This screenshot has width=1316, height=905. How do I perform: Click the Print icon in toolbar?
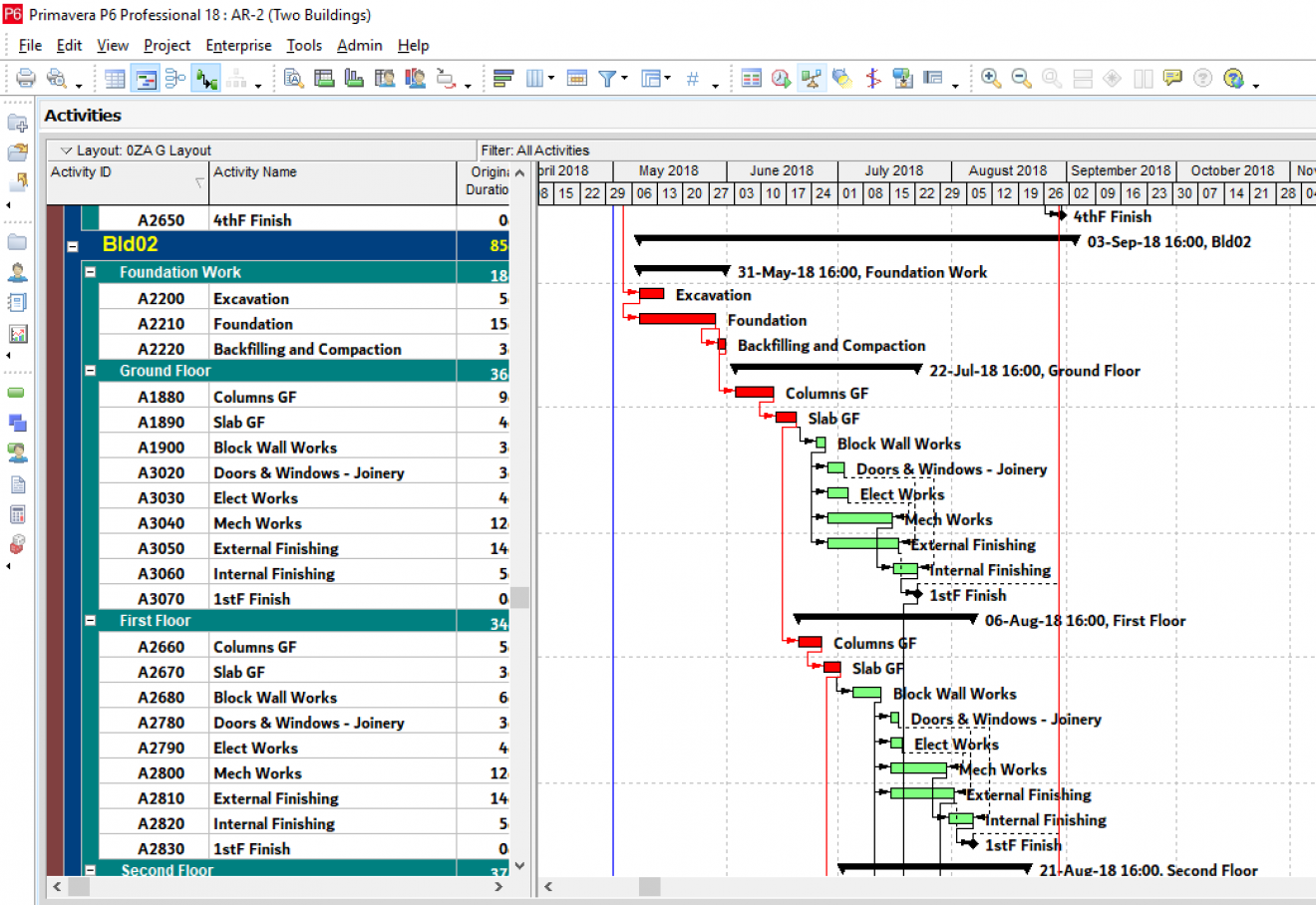(x=26, y=78)
